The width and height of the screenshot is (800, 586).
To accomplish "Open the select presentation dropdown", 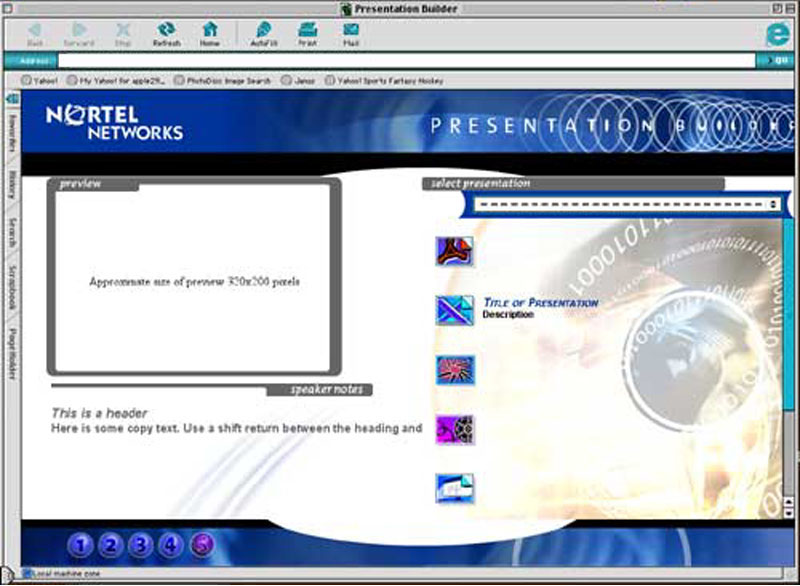I will tap(626, 204).
